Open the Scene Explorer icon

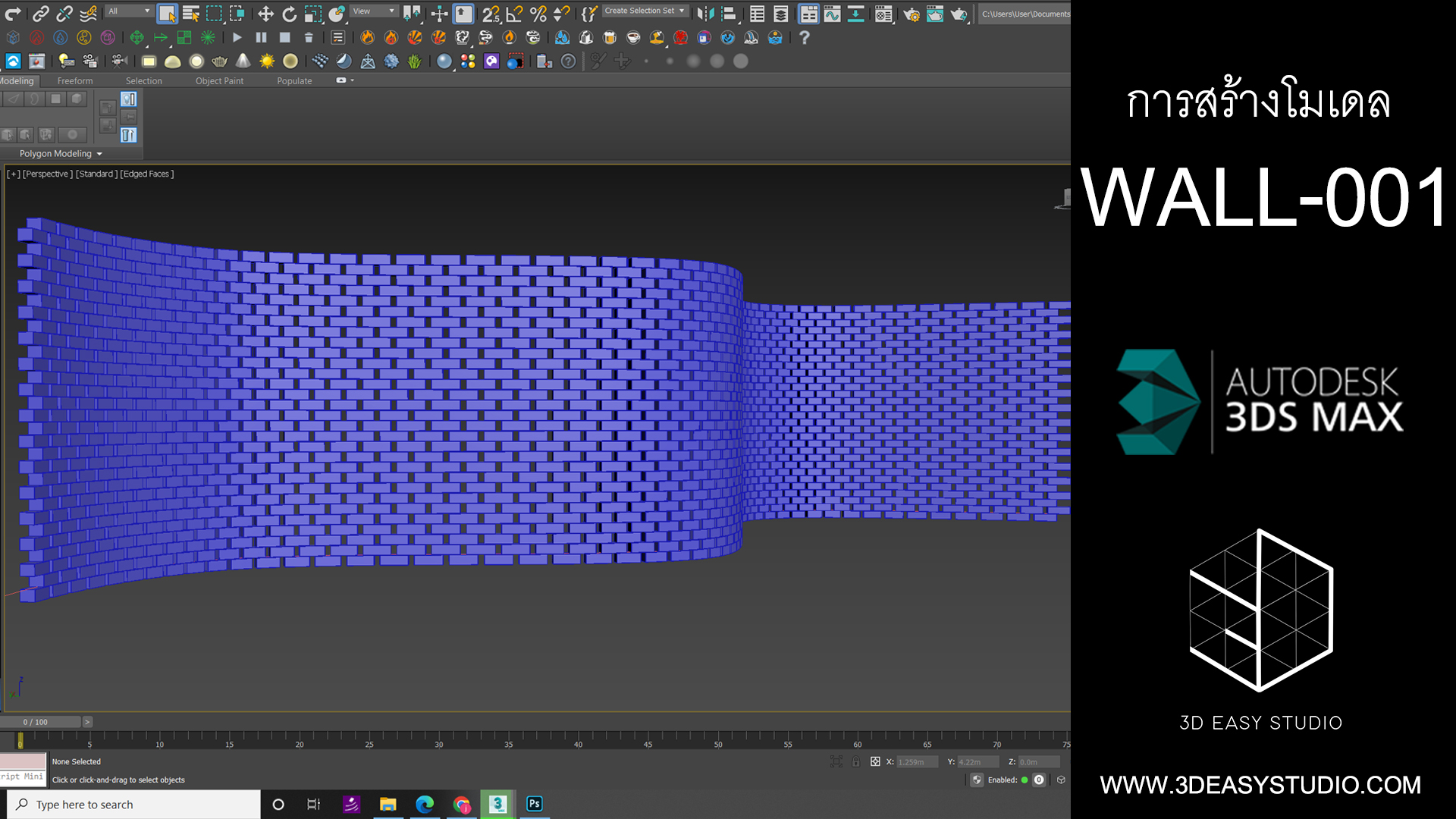point(757,13)
